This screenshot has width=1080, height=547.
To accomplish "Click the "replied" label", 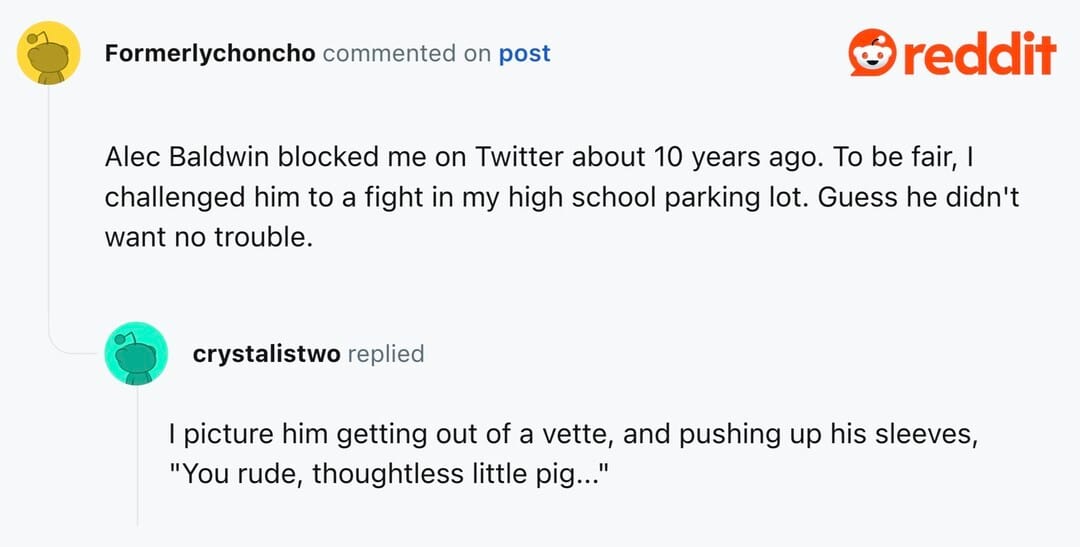I will (385, 353).
